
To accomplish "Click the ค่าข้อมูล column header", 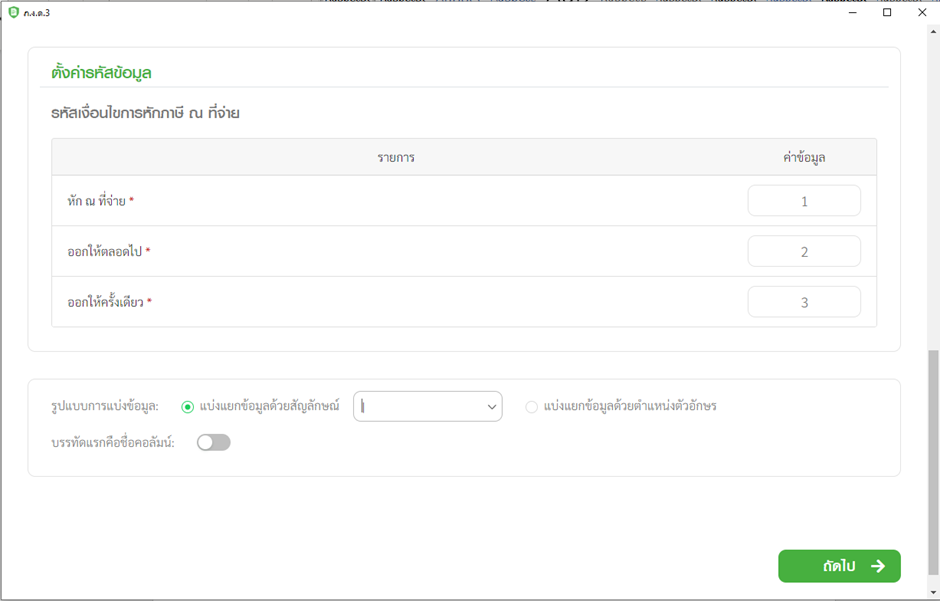I will tap(803, 158).
